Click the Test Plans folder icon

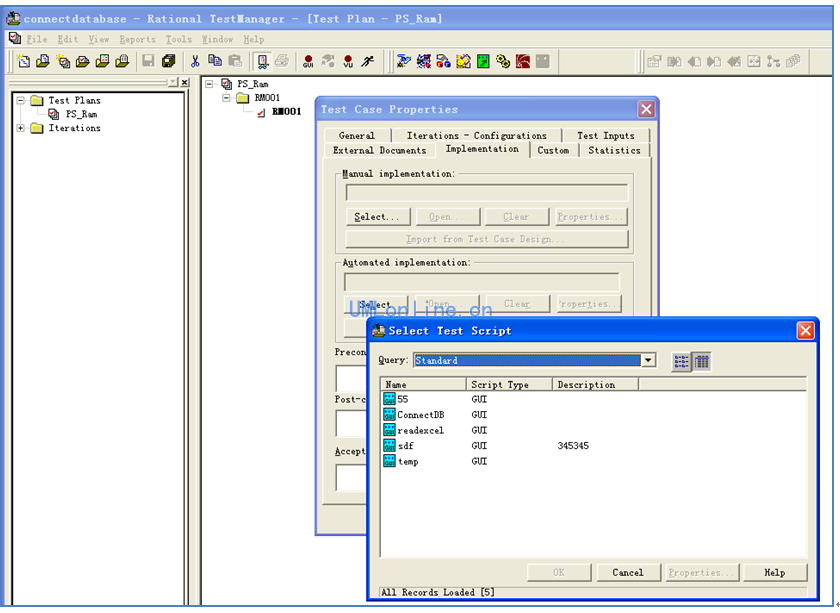[x=37, y=100]
